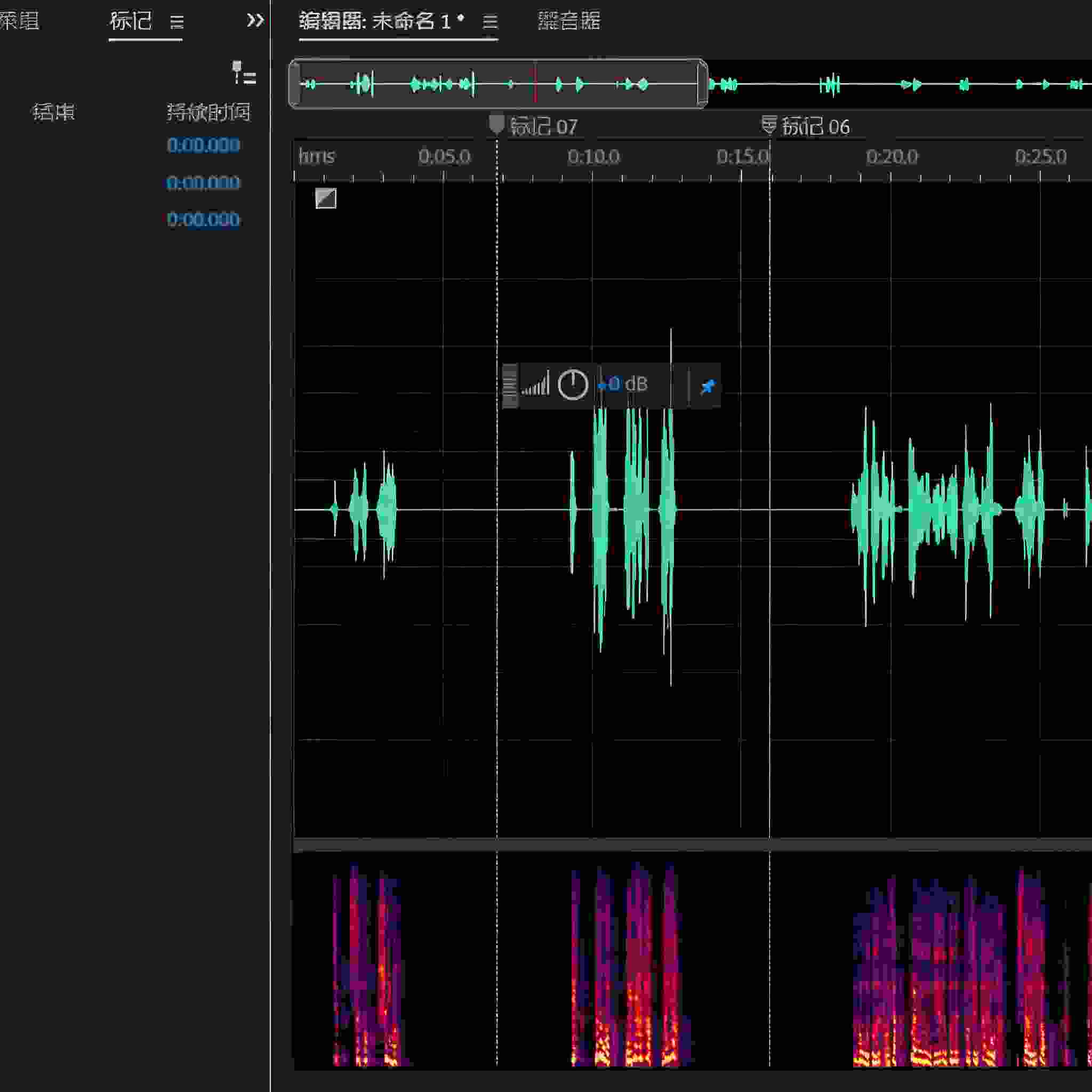Open the 标记 panel menu icon
Viewport: 1092px width, 1092px height.
(x=177, y=22)
